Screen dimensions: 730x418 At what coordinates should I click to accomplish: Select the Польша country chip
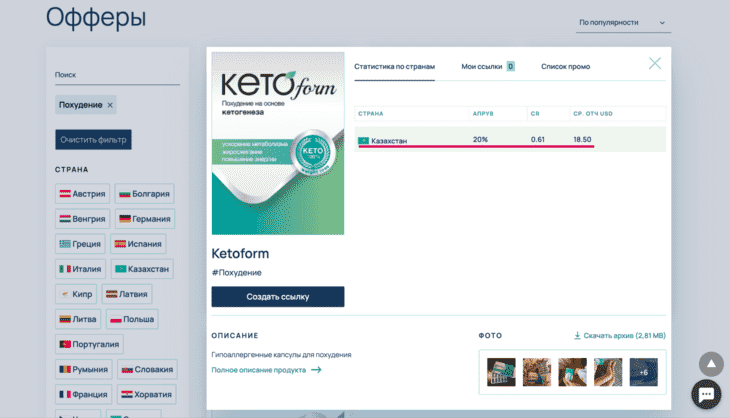[x=132, y=319]
